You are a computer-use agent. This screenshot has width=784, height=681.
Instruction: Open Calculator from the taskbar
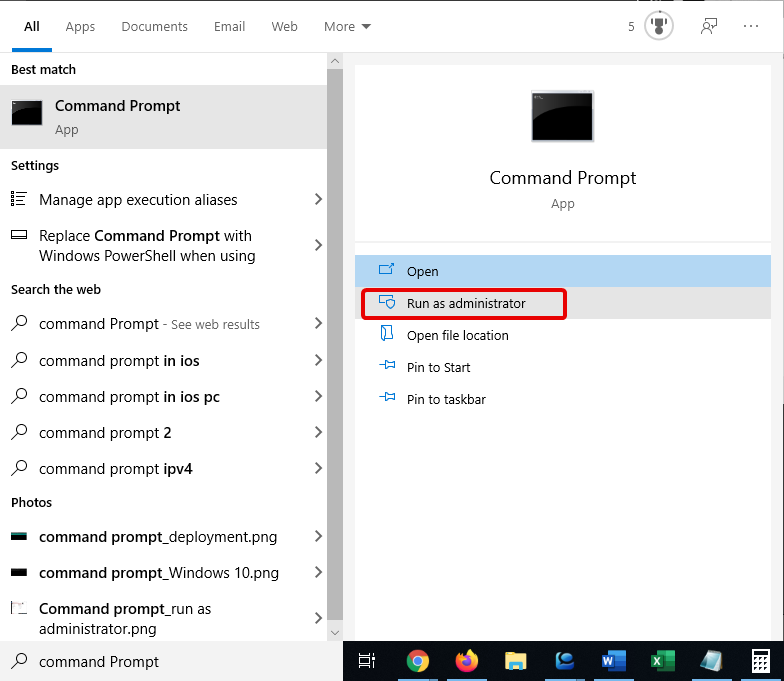click(760, 661)
